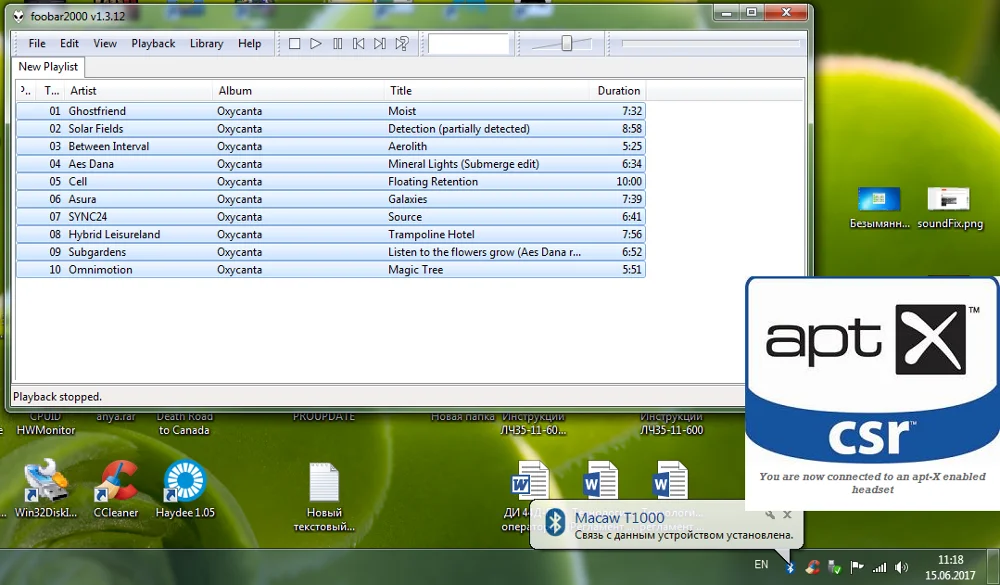Open the Новый текстовый document icon
The height and width of the screenshot is (585, 1000).
324,497
